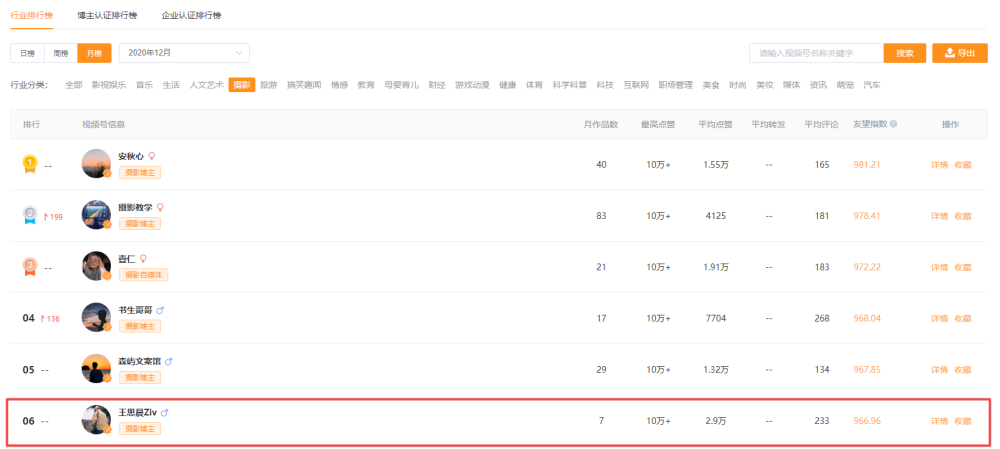Screen dimensions: 1000x449
Task: Click the avatar of 王思晨Ziv
Action: pos(96,420)
